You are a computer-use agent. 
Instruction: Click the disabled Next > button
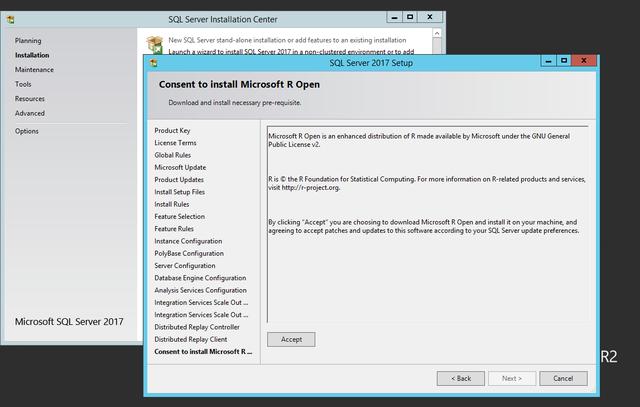pyautogui.click(x=512, y=378)
